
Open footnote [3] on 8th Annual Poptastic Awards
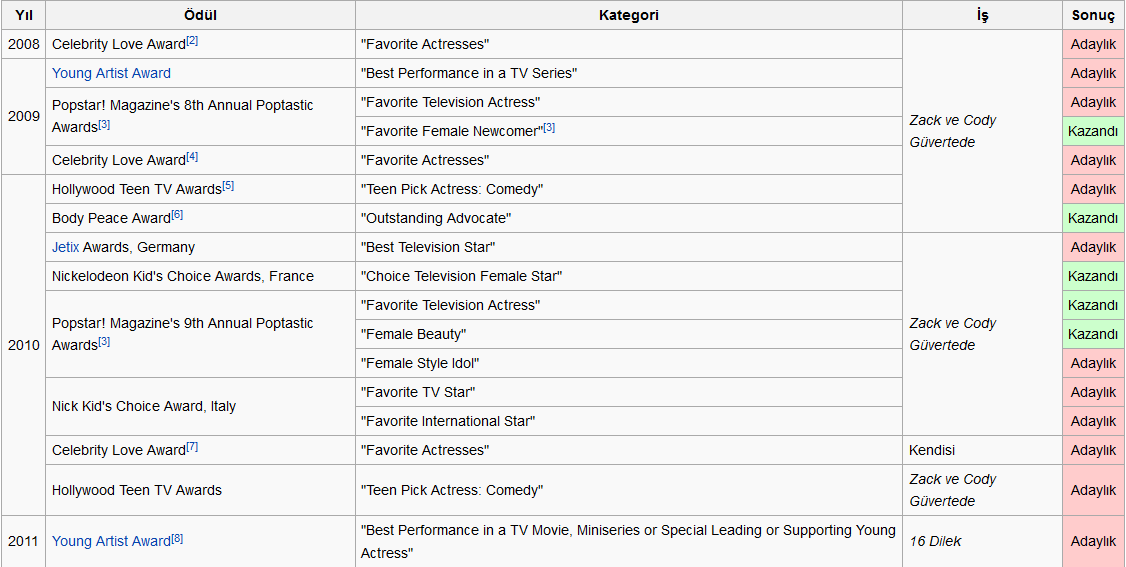pos(104,125)
